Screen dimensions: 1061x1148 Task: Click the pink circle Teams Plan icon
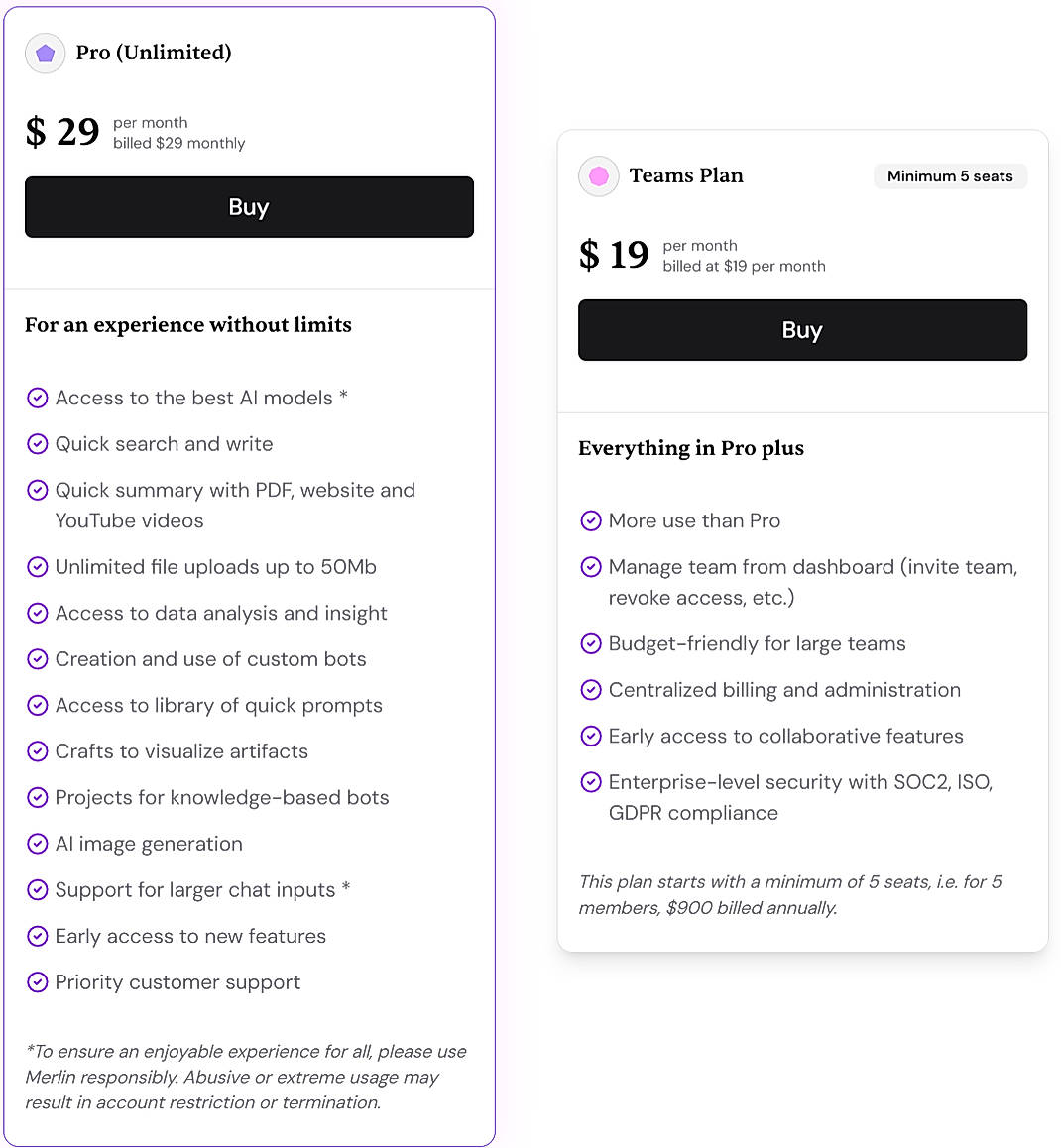pyautogui.click(x=598, y=175)
